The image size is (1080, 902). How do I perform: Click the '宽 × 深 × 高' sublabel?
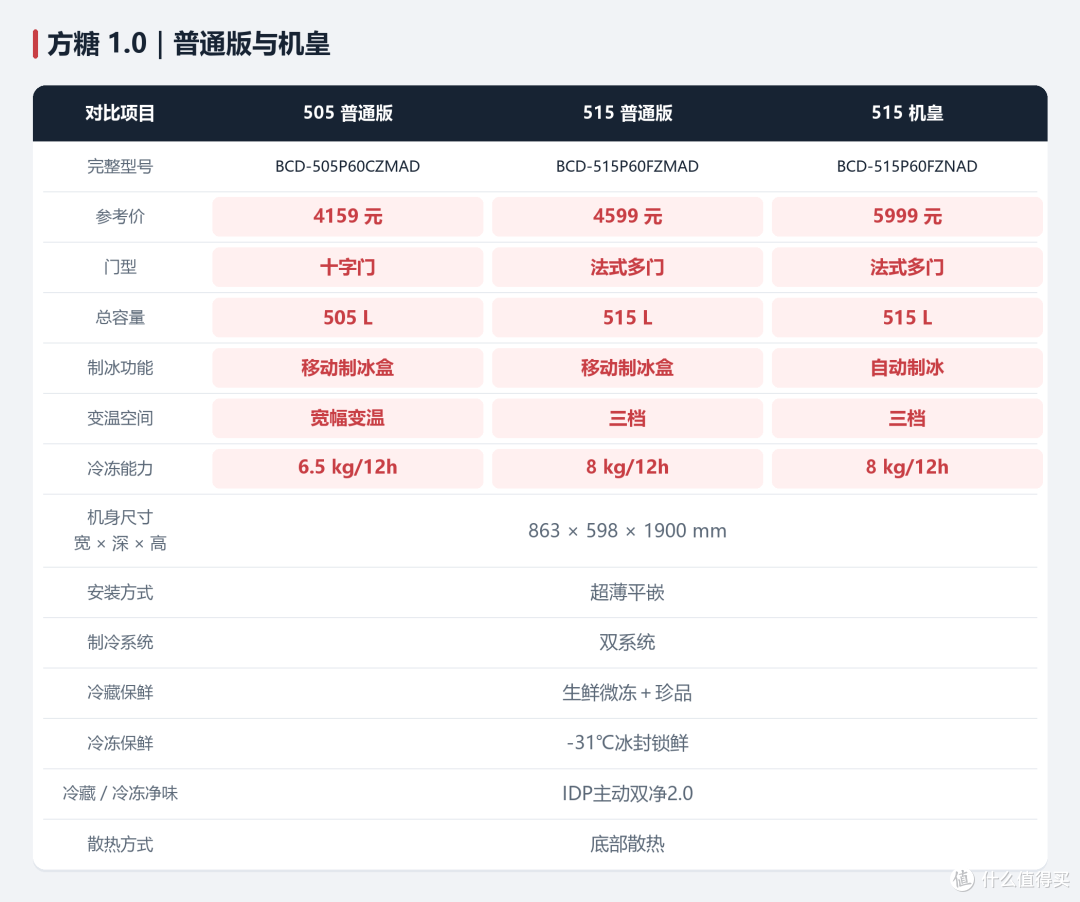point(120,543)
